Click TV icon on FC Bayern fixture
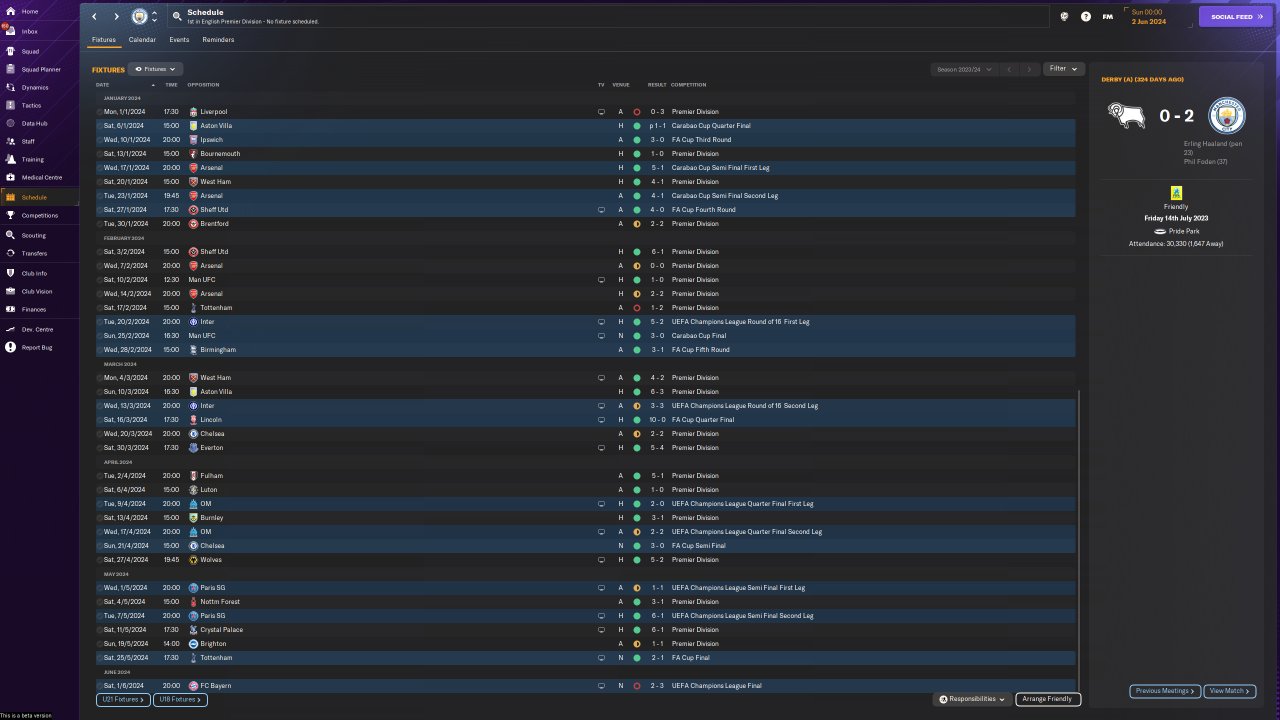1280x720 pixels. point(601,686)
